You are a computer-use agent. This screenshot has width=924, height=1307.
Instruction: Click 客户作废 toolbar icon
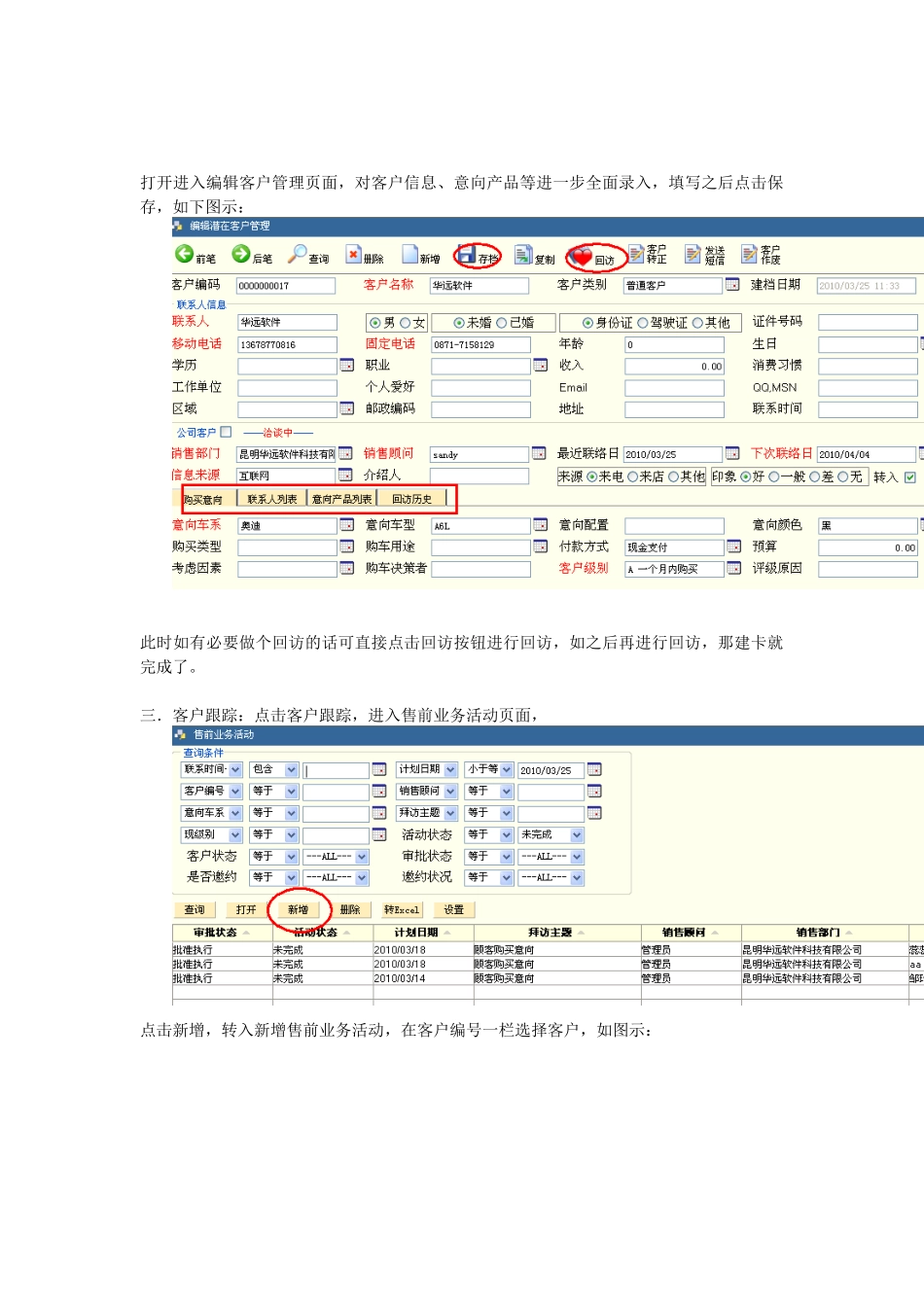tap(762, 254)
